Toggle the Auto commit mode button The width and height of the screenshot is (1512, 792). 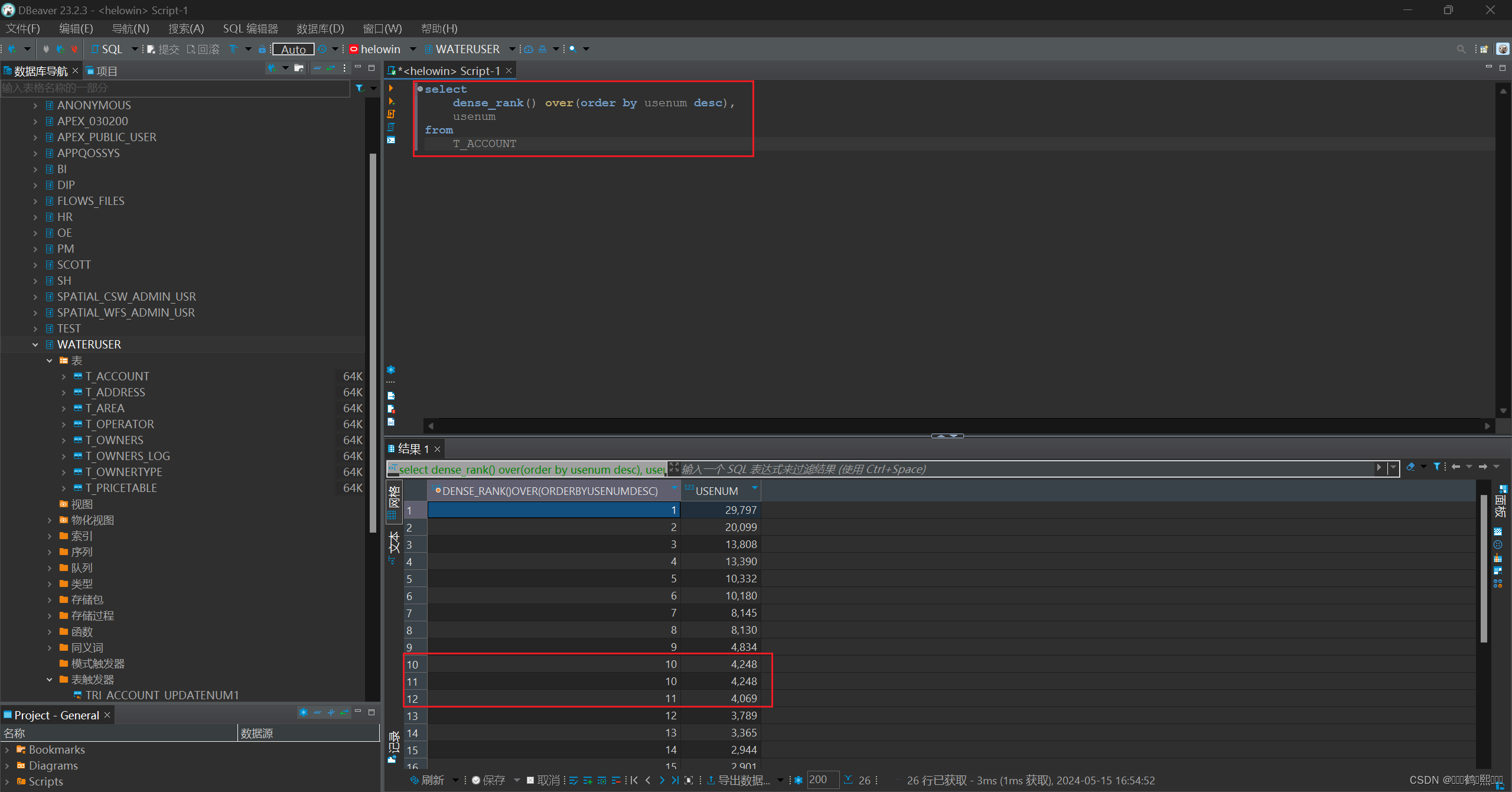pyautogui.click(x=293, y=49)
